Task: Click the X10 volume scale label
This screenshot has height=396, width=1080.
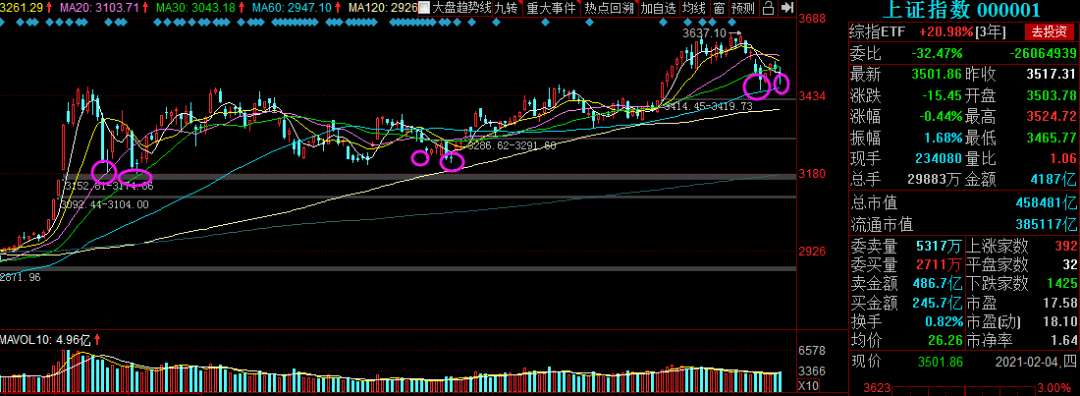Action: (807, 385)
